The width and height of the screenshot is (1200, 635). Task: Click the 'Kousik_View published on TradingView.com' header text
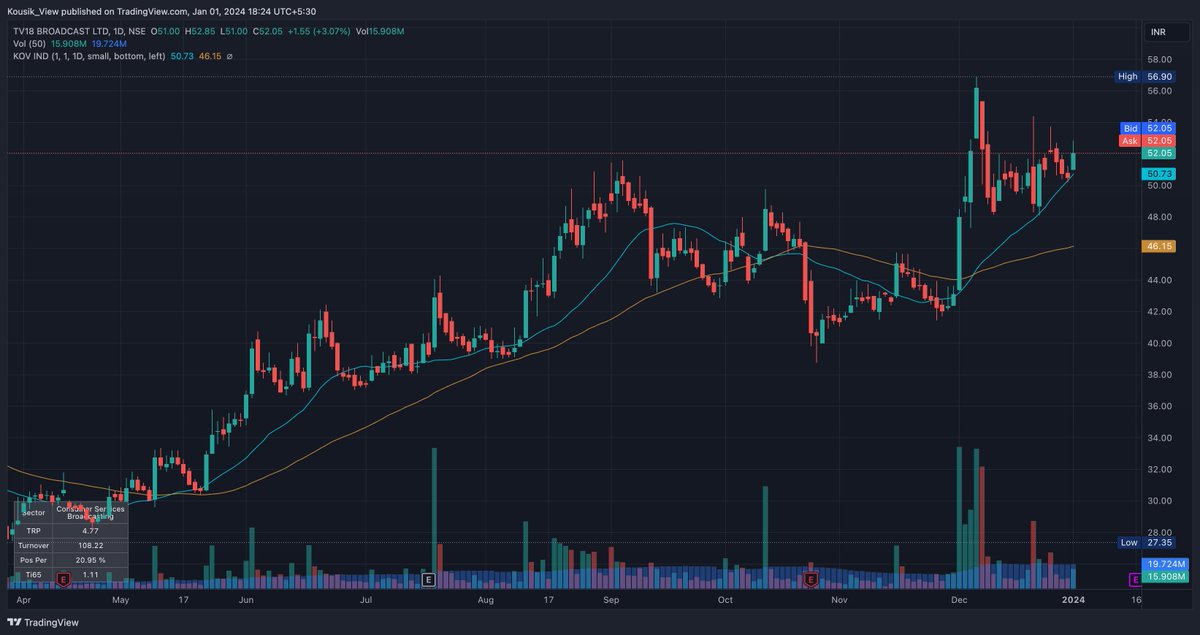(98, 11)
